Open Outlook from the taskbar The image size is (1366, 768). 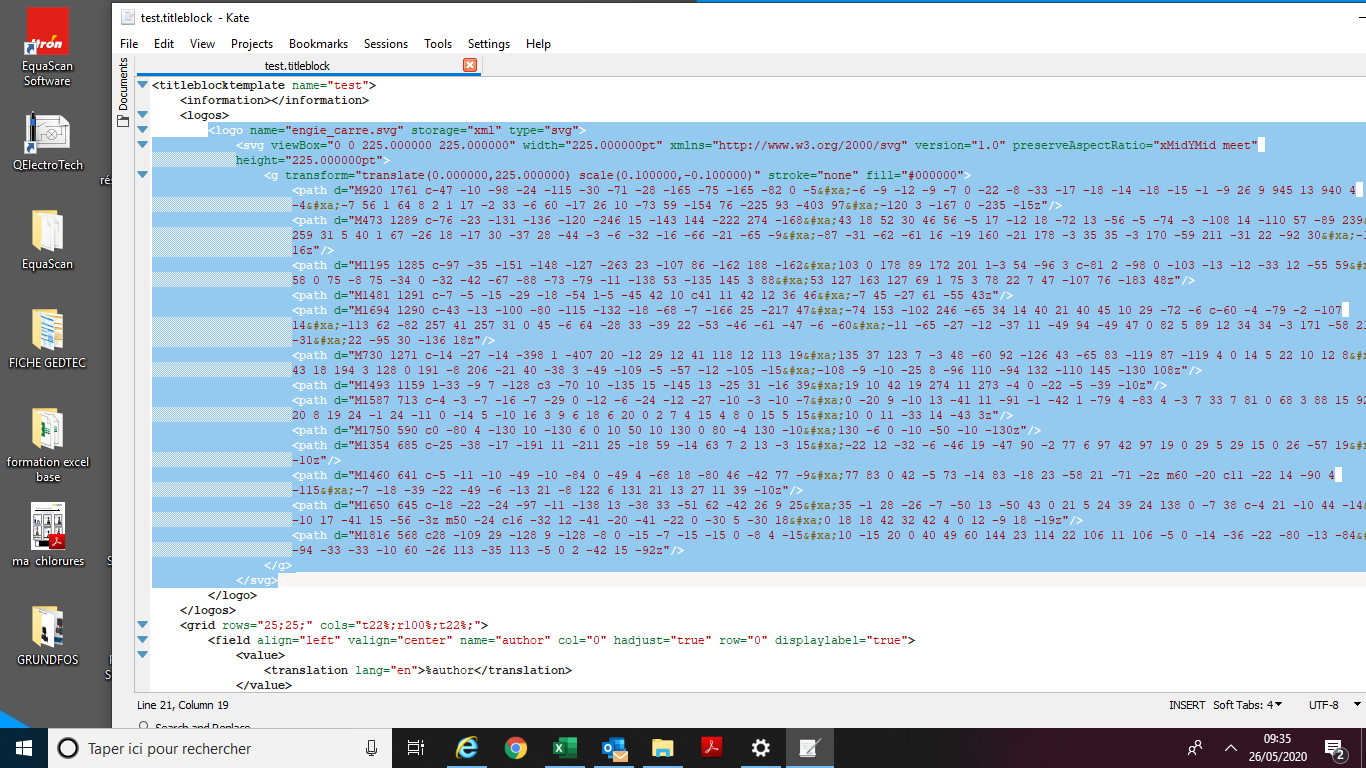pos(613,748)
